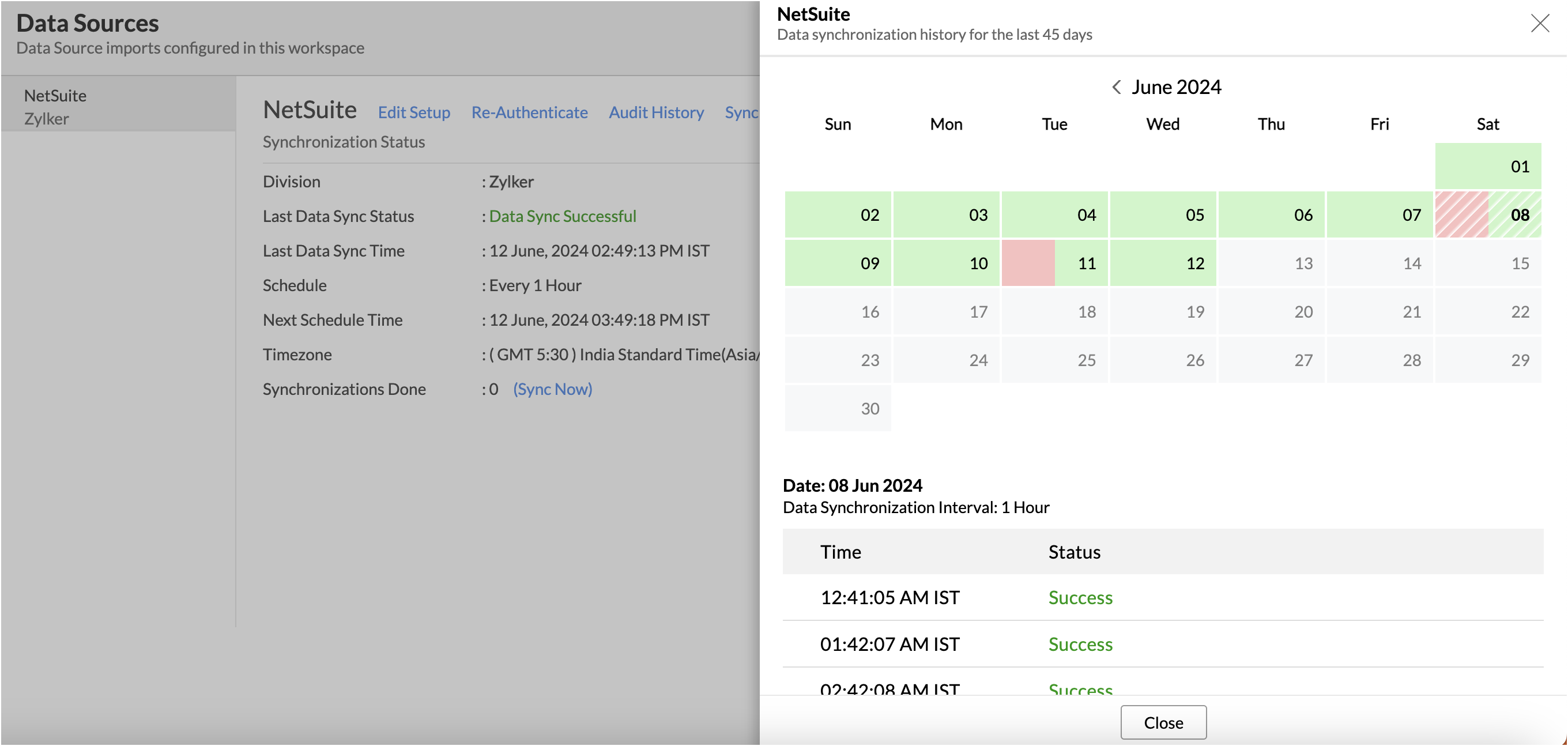Click the Close button at panel bottom
Image resolution: width=1568 pixels, height=746 pixels.
1163,722
